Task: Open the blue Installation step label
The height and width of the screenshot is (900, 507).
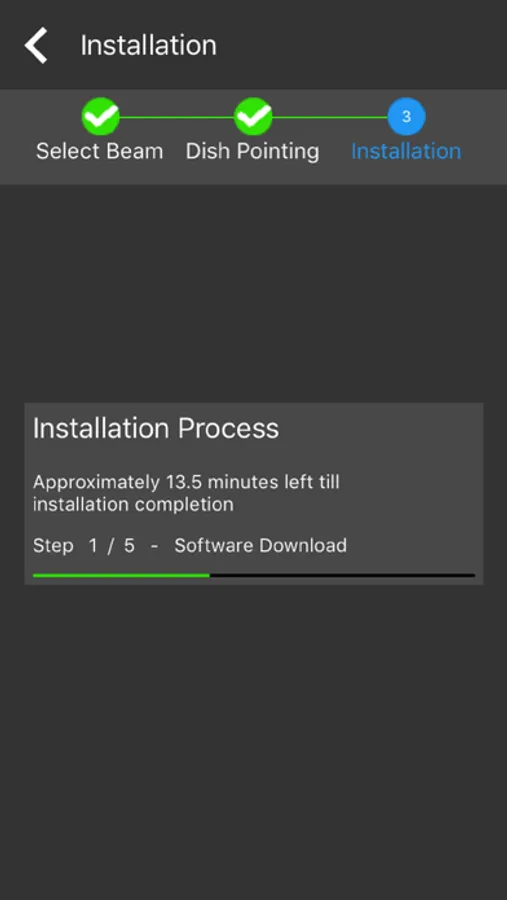Action: point(406,152)
